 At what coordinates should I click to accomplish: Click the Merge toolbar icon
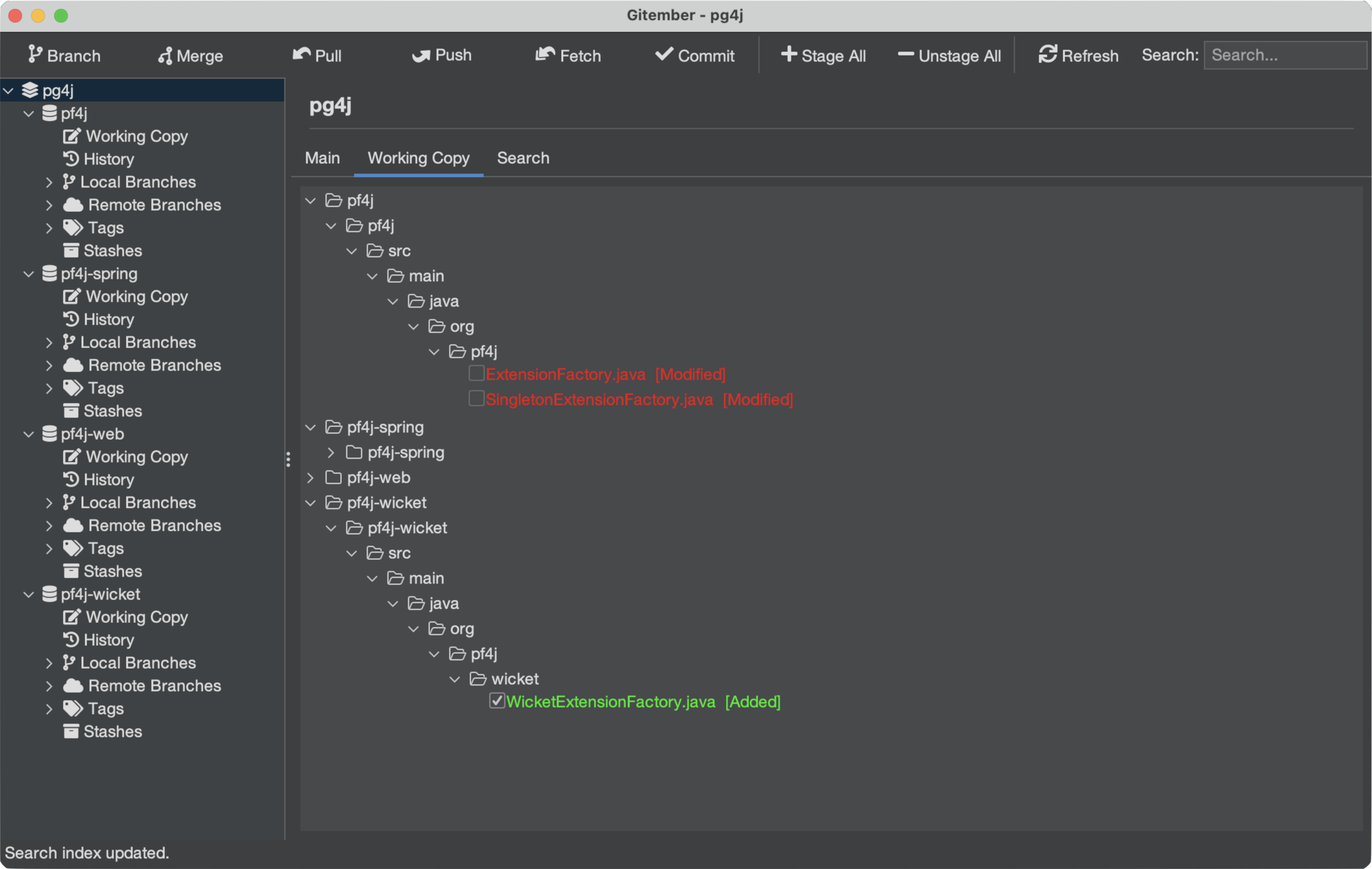[x=165, y=56]
